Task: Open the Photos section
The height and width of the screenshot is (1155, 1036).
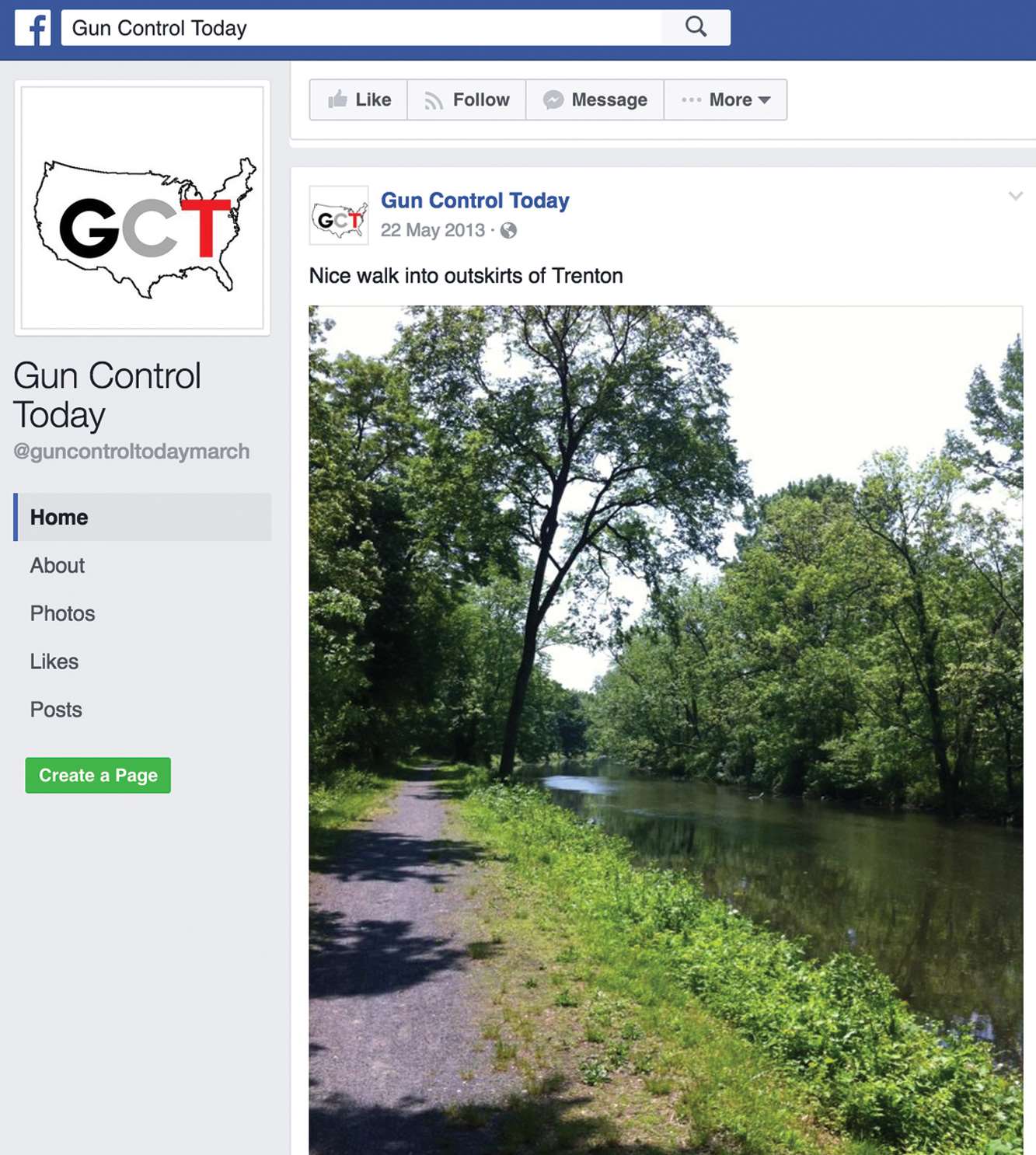Action: pos(62,613)
